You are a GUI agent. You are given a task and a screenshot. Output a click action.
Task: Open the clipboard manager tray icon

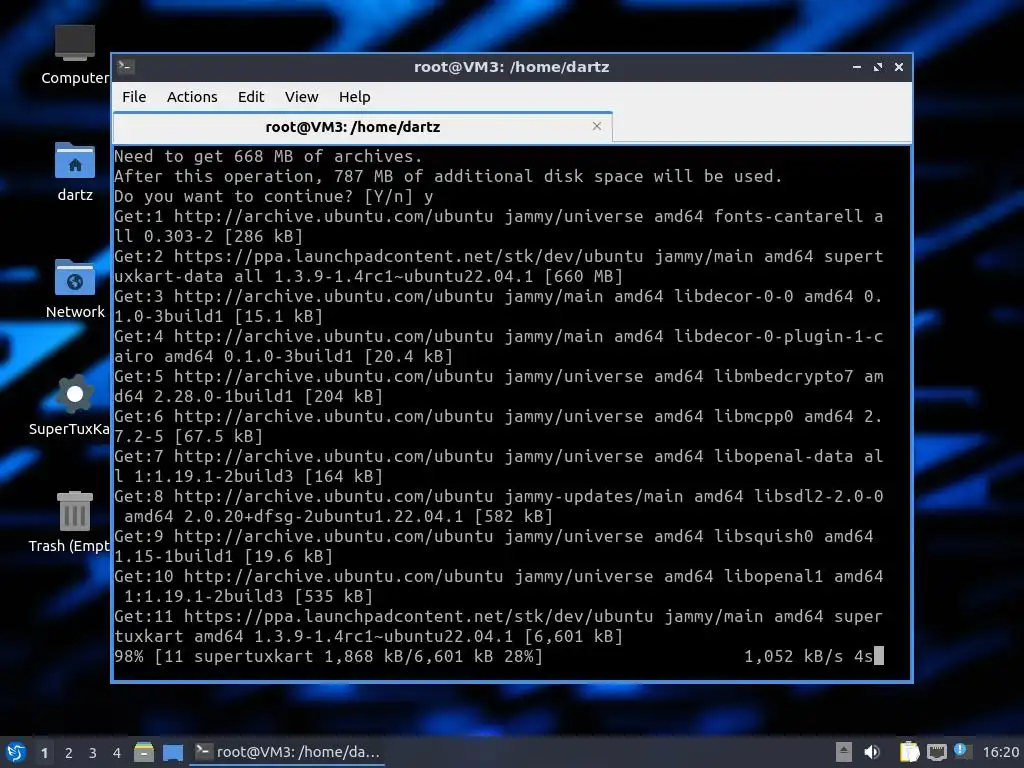909,752
